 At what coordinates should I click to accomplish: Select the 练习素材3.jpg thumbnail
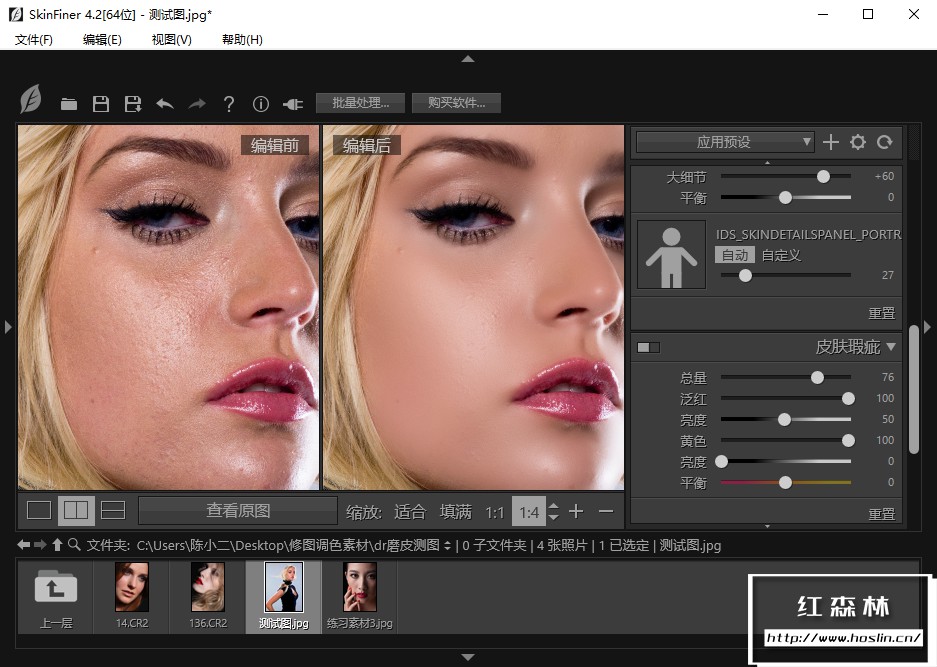pos(360,597)
